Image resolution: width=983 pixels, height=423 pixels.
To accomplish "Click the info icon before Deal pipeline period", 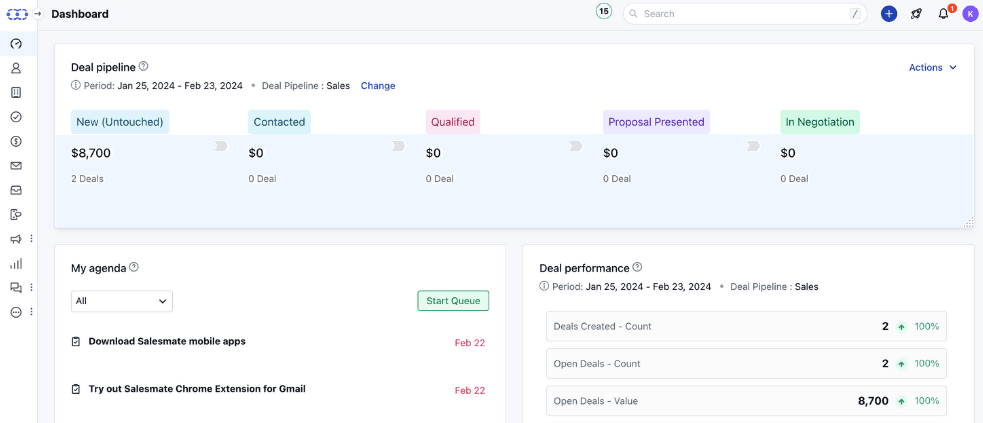I will tap(76, 86).
